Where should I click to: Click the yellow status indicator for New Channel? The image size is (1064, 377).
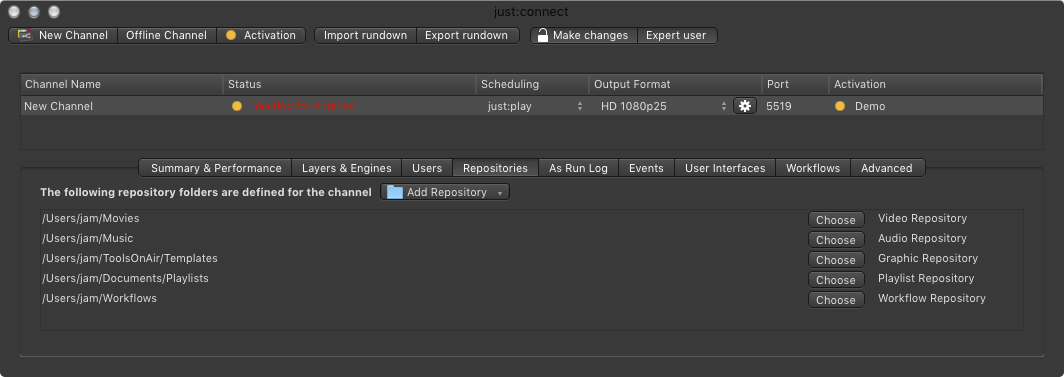point(237,106)
